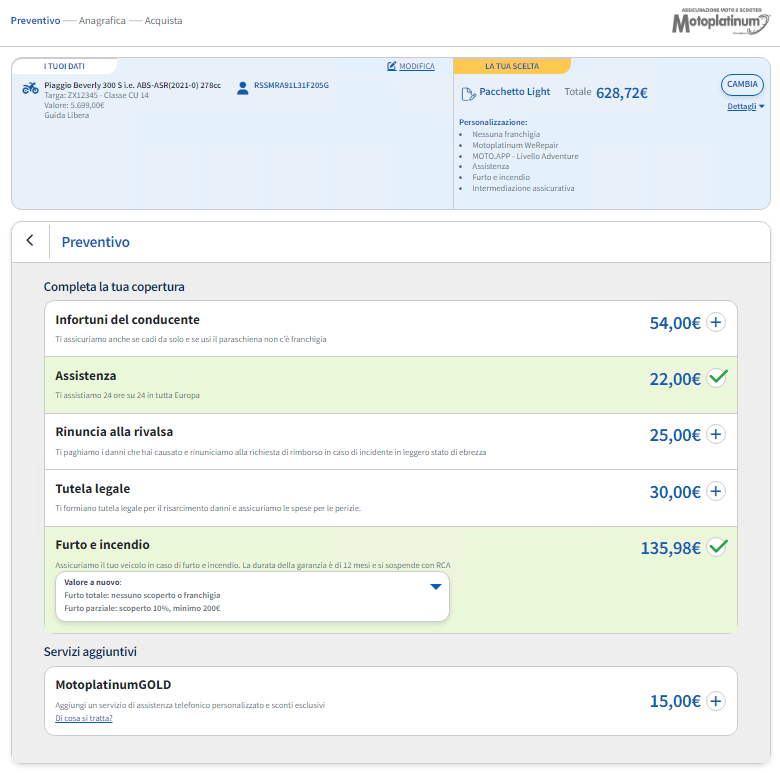This screenshot has width=780, height=773.
Task: Click the edit pencil icon beside MODIFICA
Action: coord(391,66)
